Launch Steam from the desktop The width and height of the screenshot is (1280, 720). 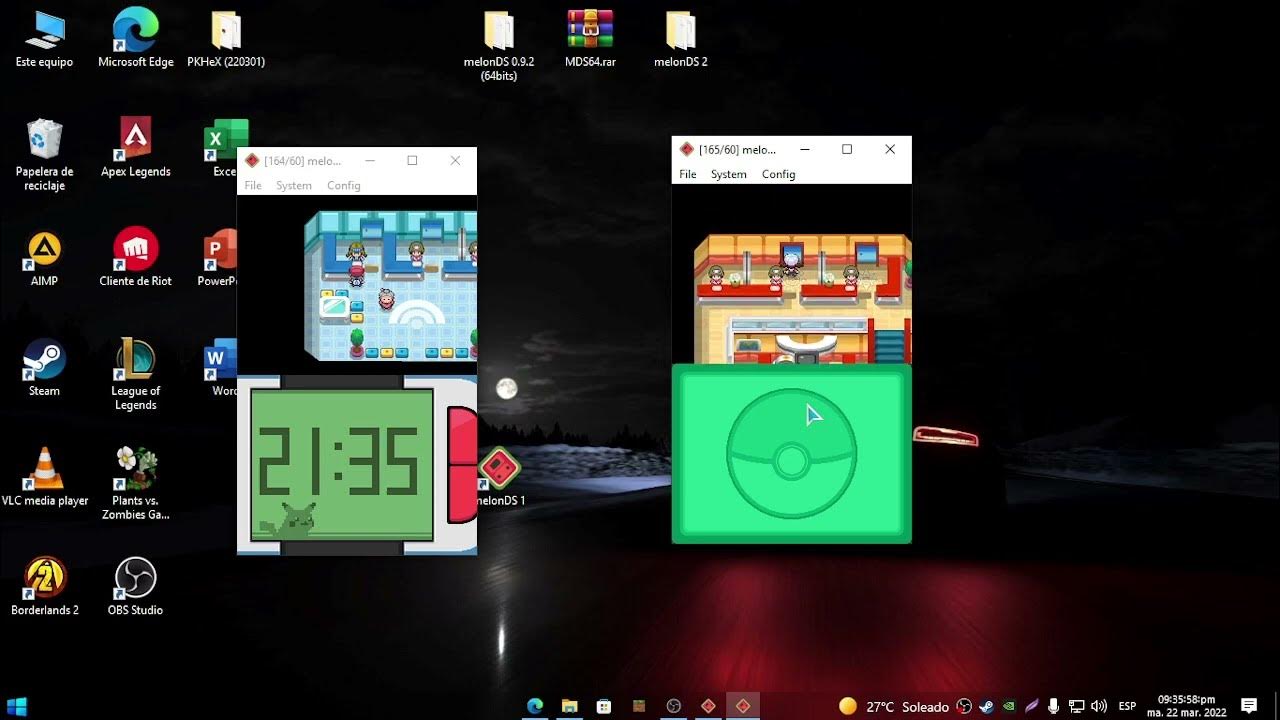coord(44,368)
